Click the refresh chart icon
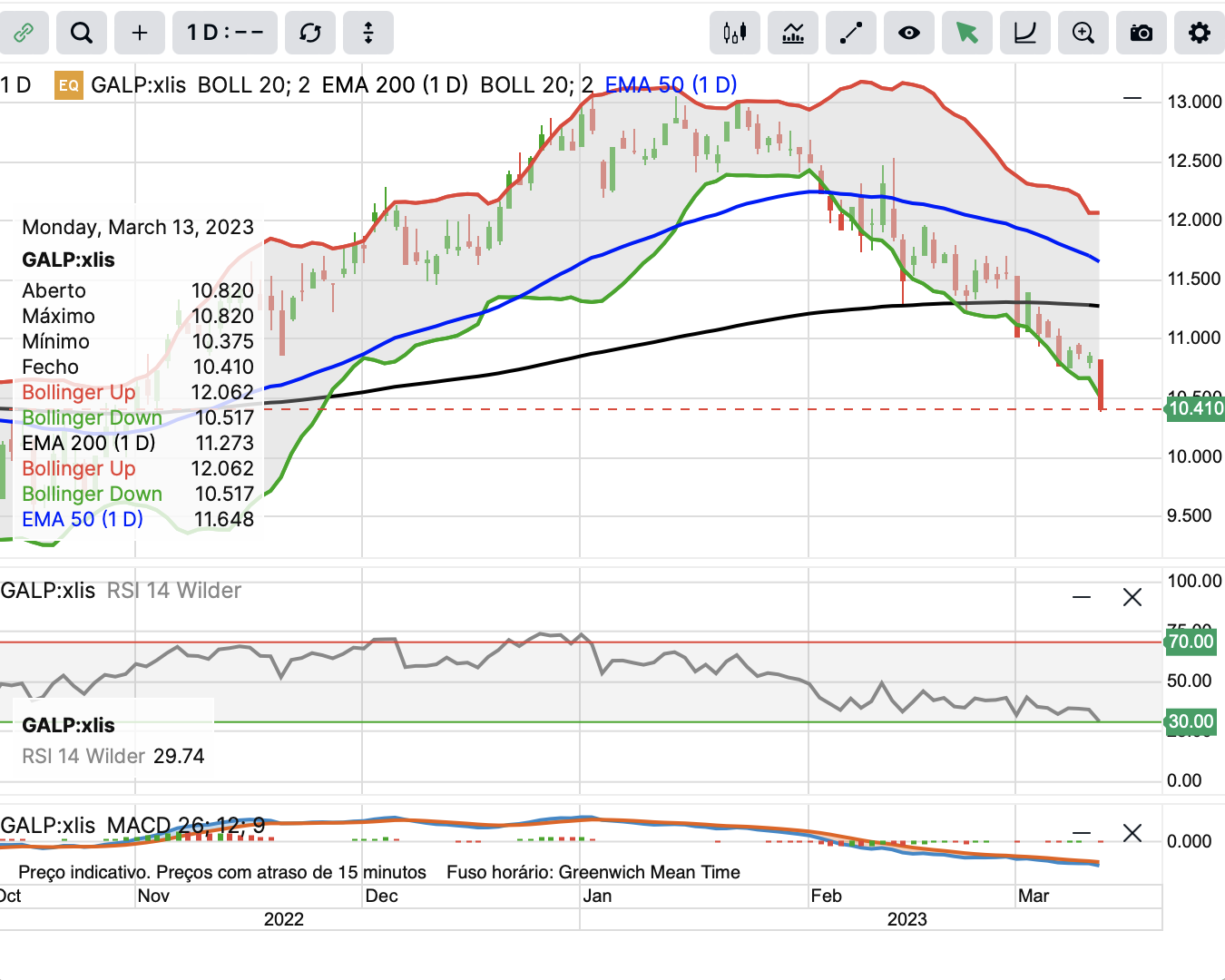The width and height of the screenshot is (1225, 980). [310, 34]
